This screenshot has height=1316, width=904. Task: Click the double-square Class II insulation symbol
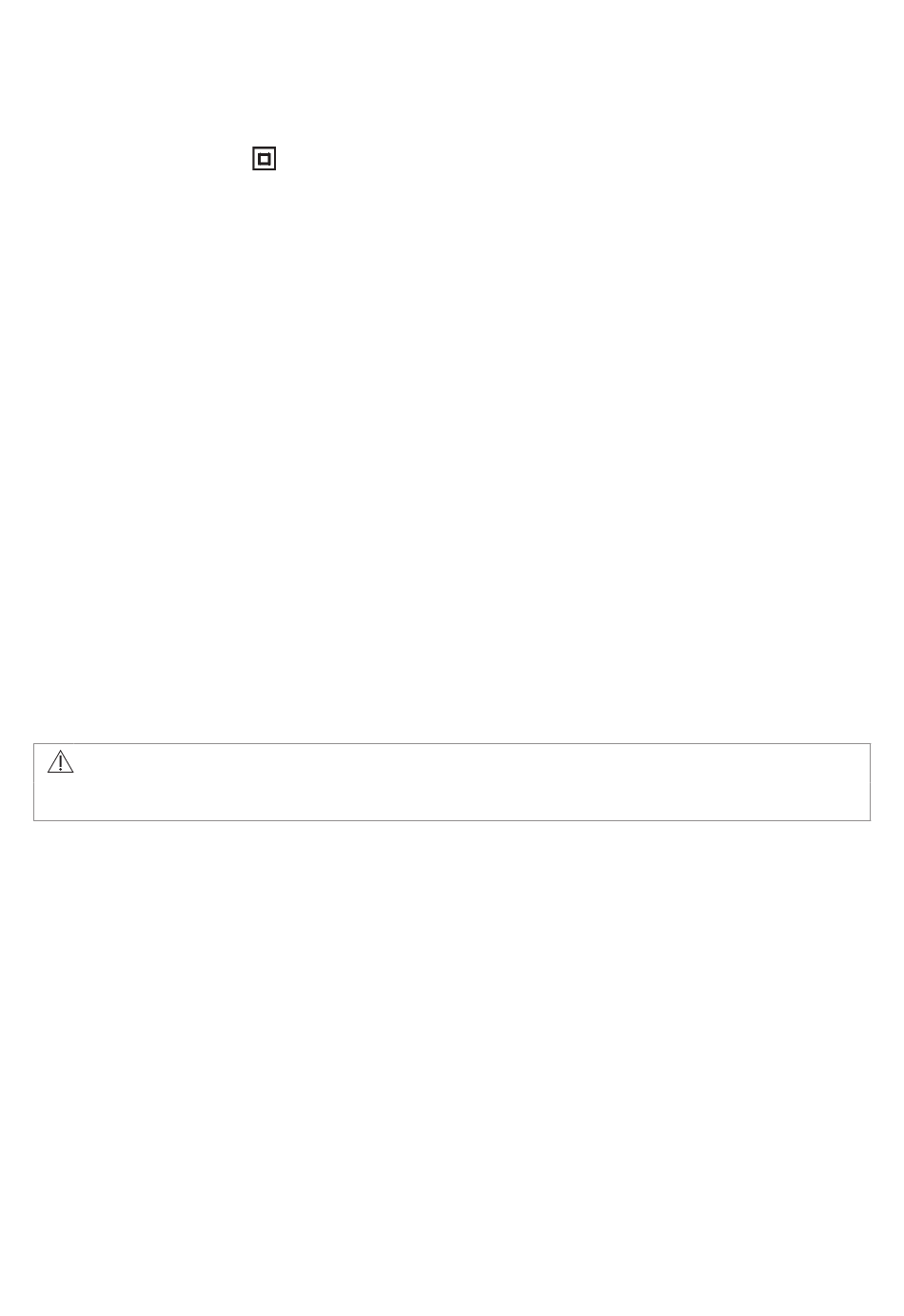264,159
